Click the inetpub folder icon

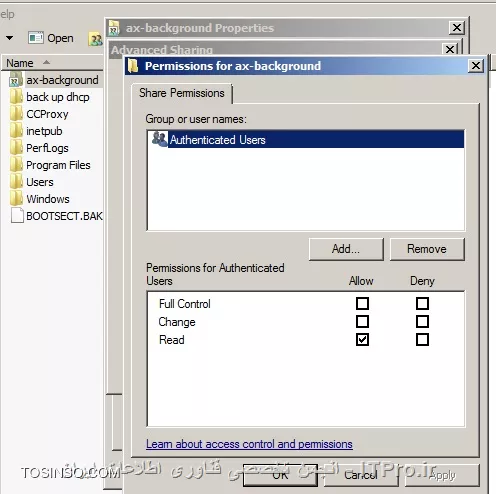[16, 131]
